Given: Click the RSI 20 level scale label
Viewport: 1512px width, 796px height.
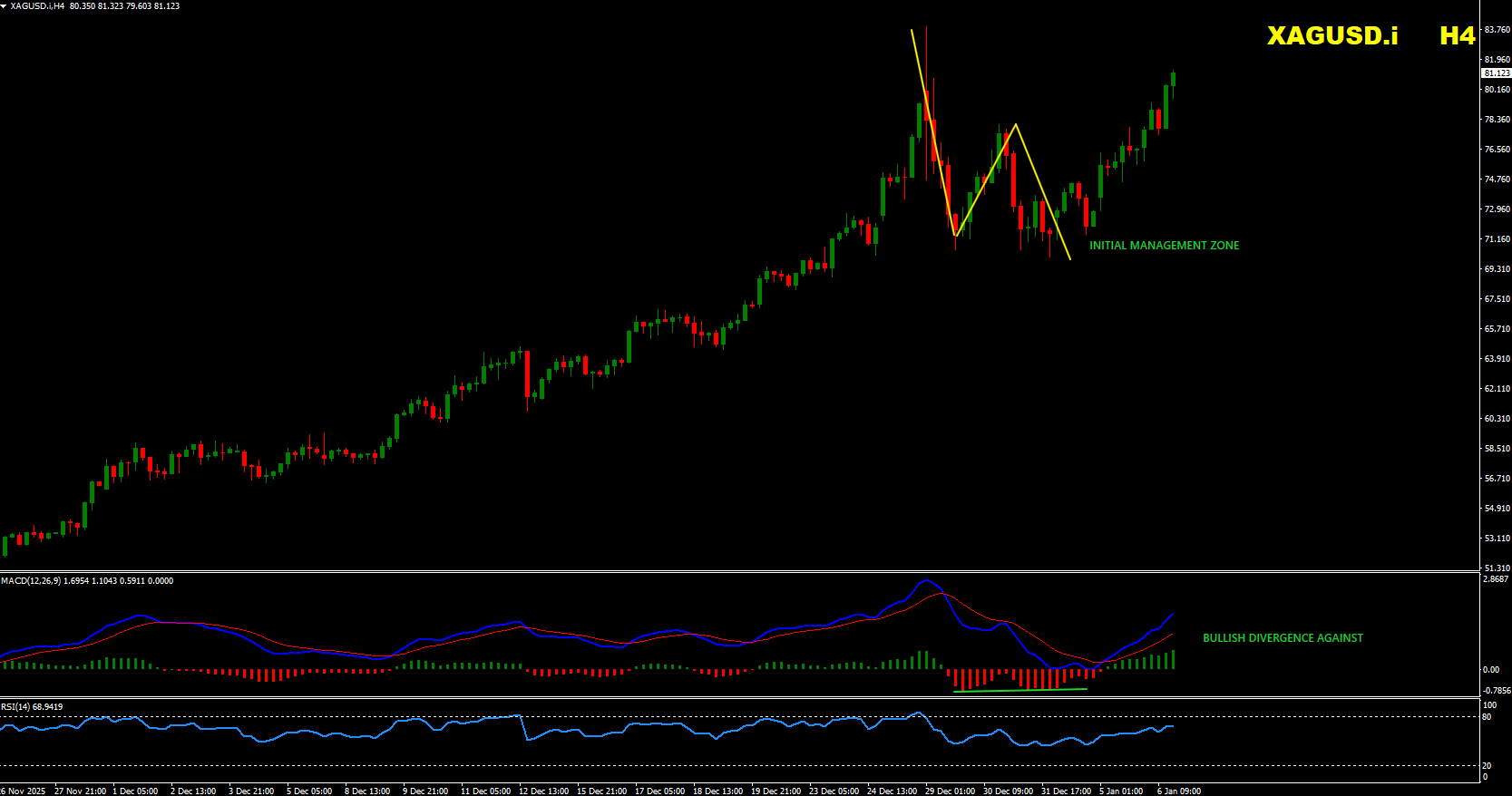Looking at the screenshot, I should [1487, 766].
